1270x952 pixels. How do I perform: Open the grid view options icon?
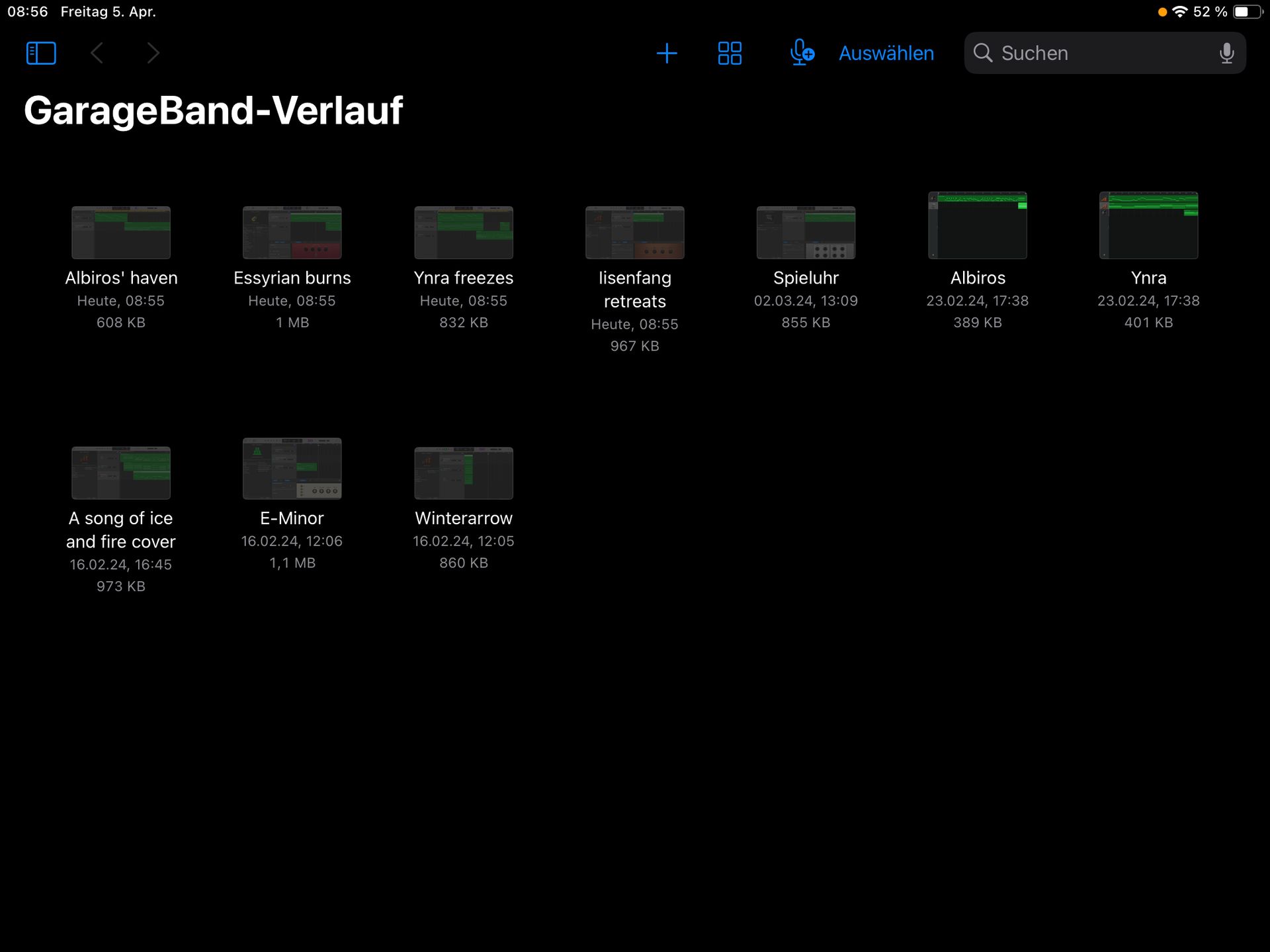click(x=730, y=53)
